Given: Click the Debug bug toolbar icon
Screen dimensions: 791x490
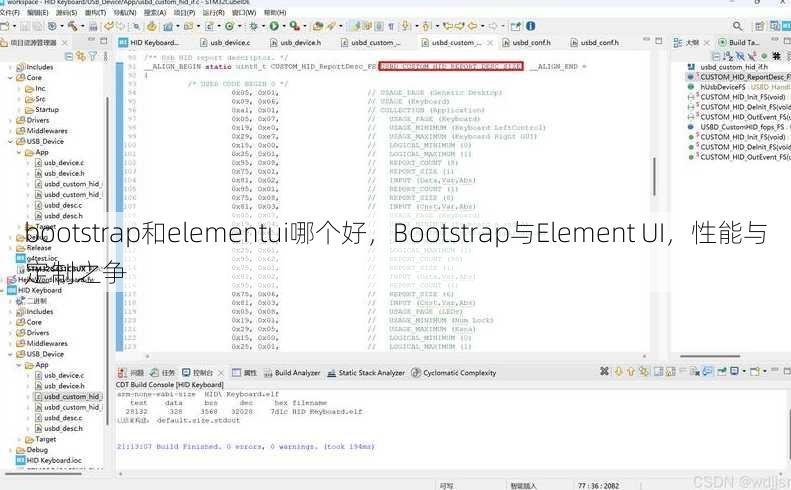Looking at the screenshot, I should click(253, 26).
